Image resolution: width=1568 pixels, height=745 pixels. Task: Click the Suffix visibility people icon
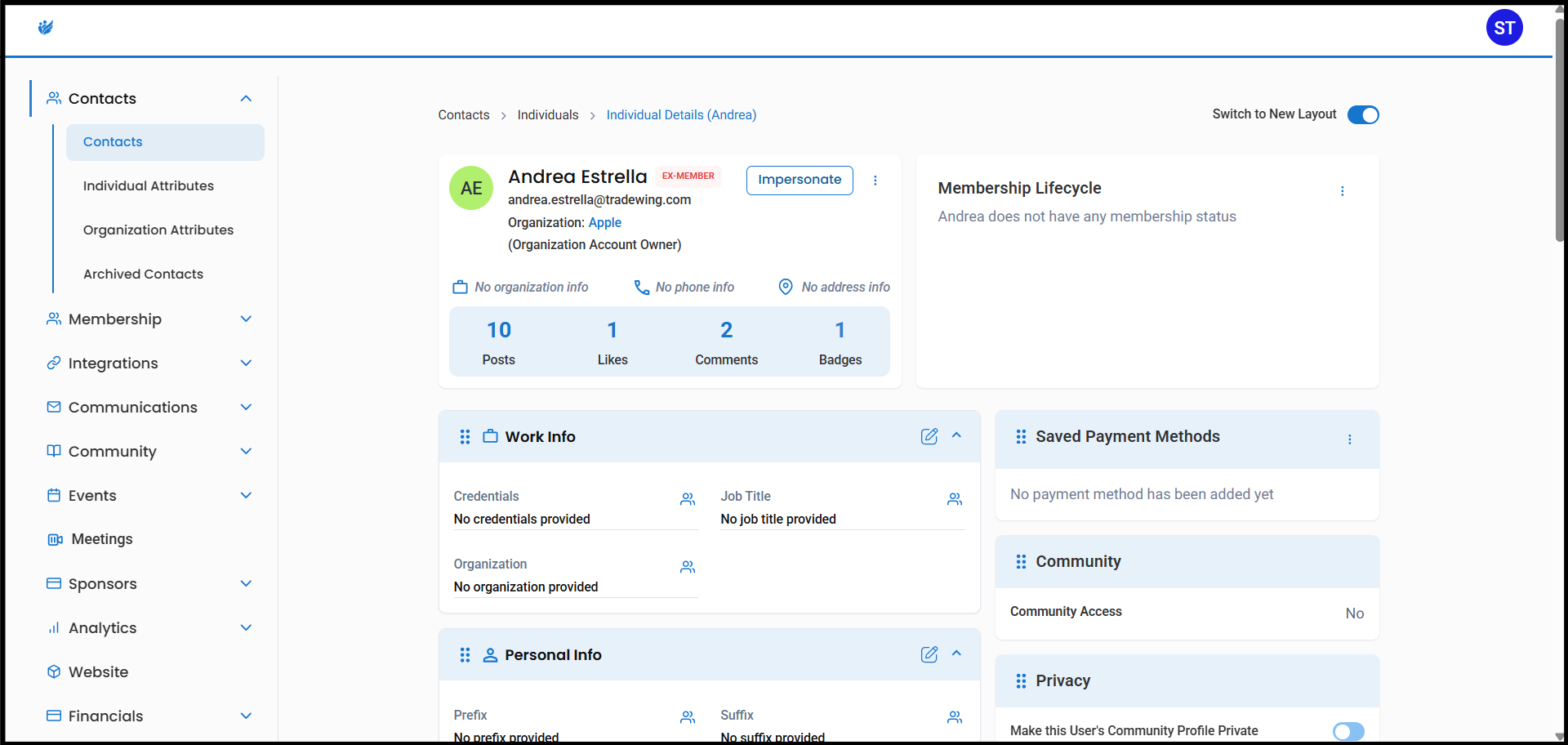955,717
